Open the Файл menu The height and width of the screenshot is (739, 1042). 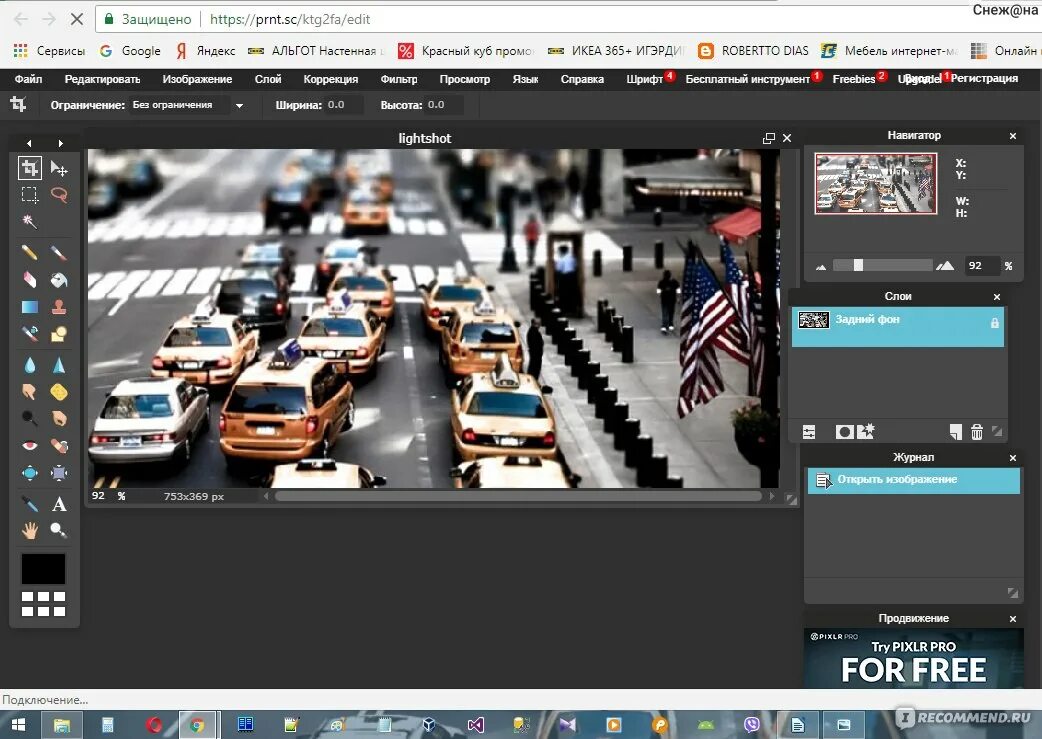(x=29, y=79)
